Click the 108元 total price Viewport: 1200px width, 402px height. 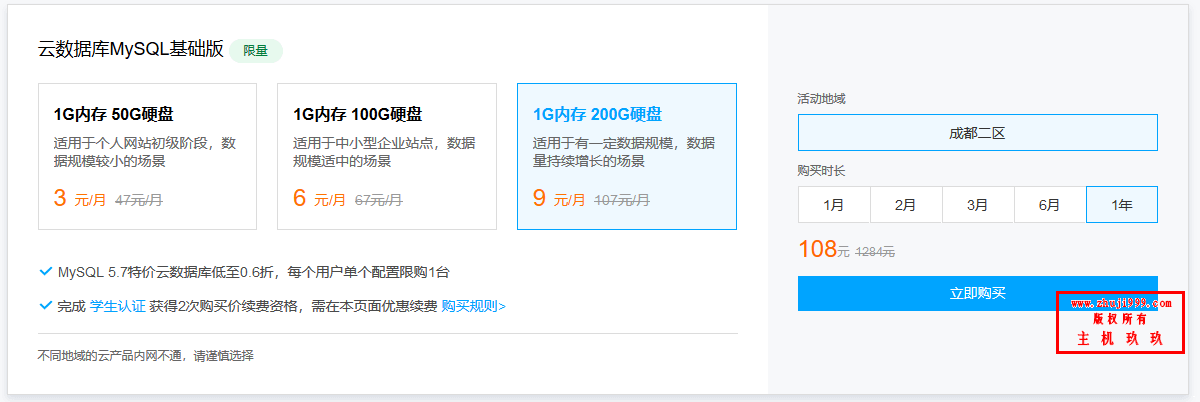[x=824, y=250]
